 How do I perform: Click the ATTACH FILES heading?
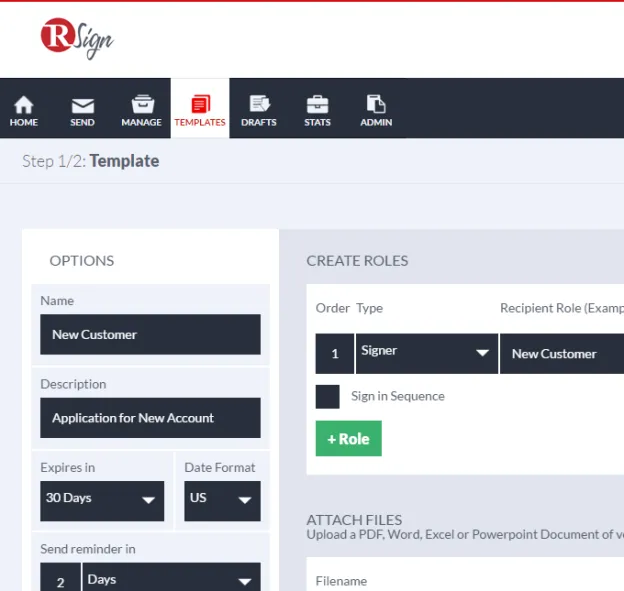pyautogui.click(x=354, y=520)
